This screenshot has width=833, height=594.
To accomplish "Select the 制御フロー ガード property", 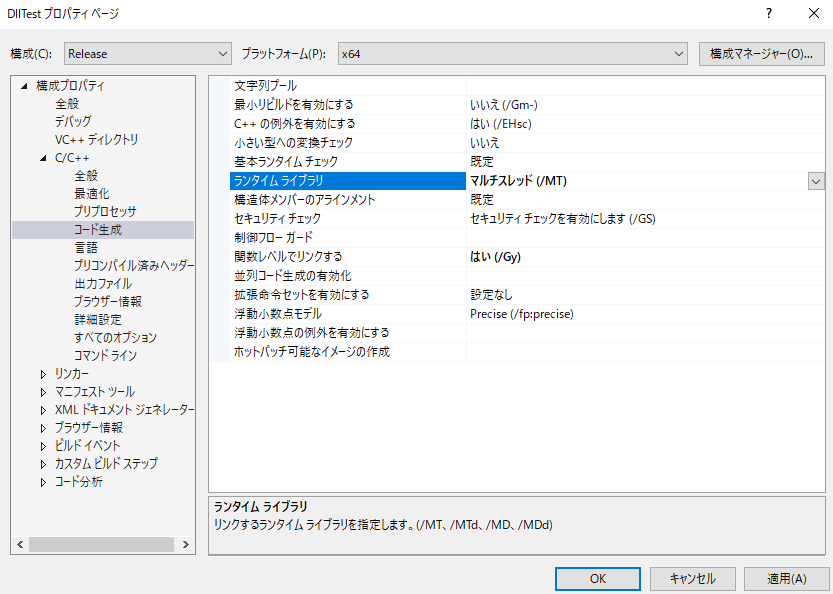I will (x=348, y=237).
